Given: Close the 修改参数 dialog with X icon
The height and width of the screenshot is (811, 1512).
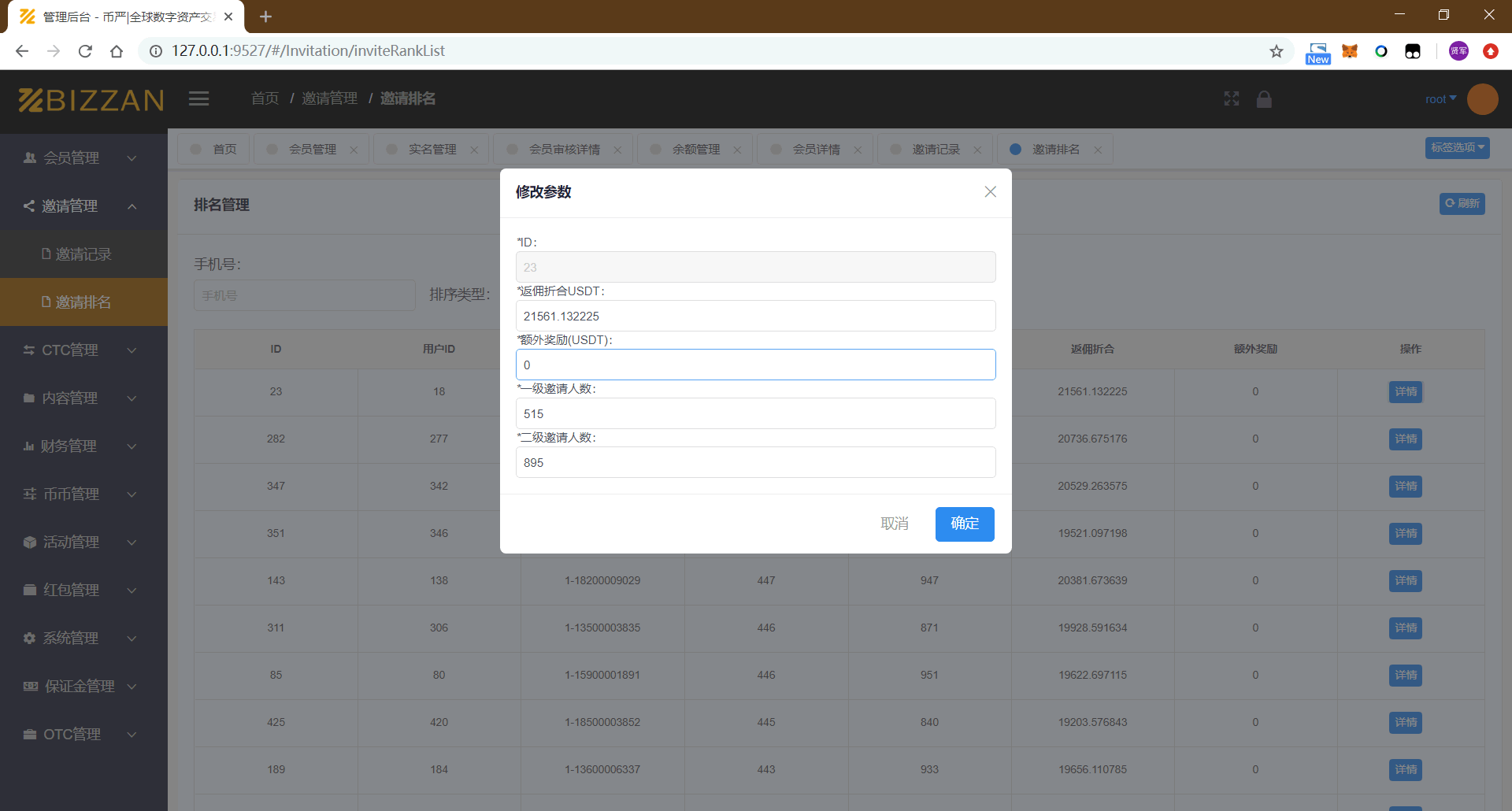Looking at the screenshot, I should [990, 192].
